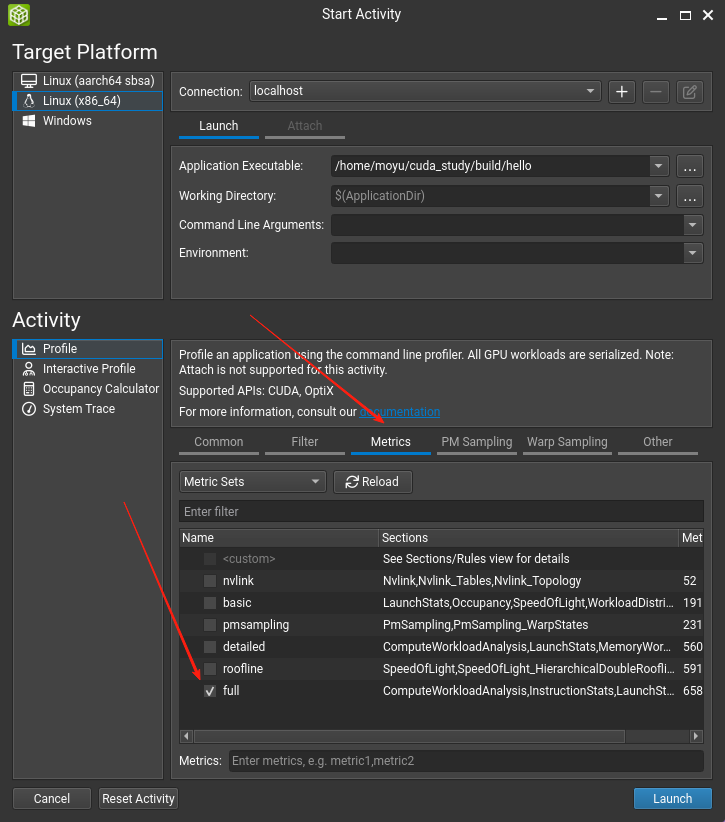Click the Enter filter text field
The width and height of the screenshot is (725, 822).
coord(440,512)
